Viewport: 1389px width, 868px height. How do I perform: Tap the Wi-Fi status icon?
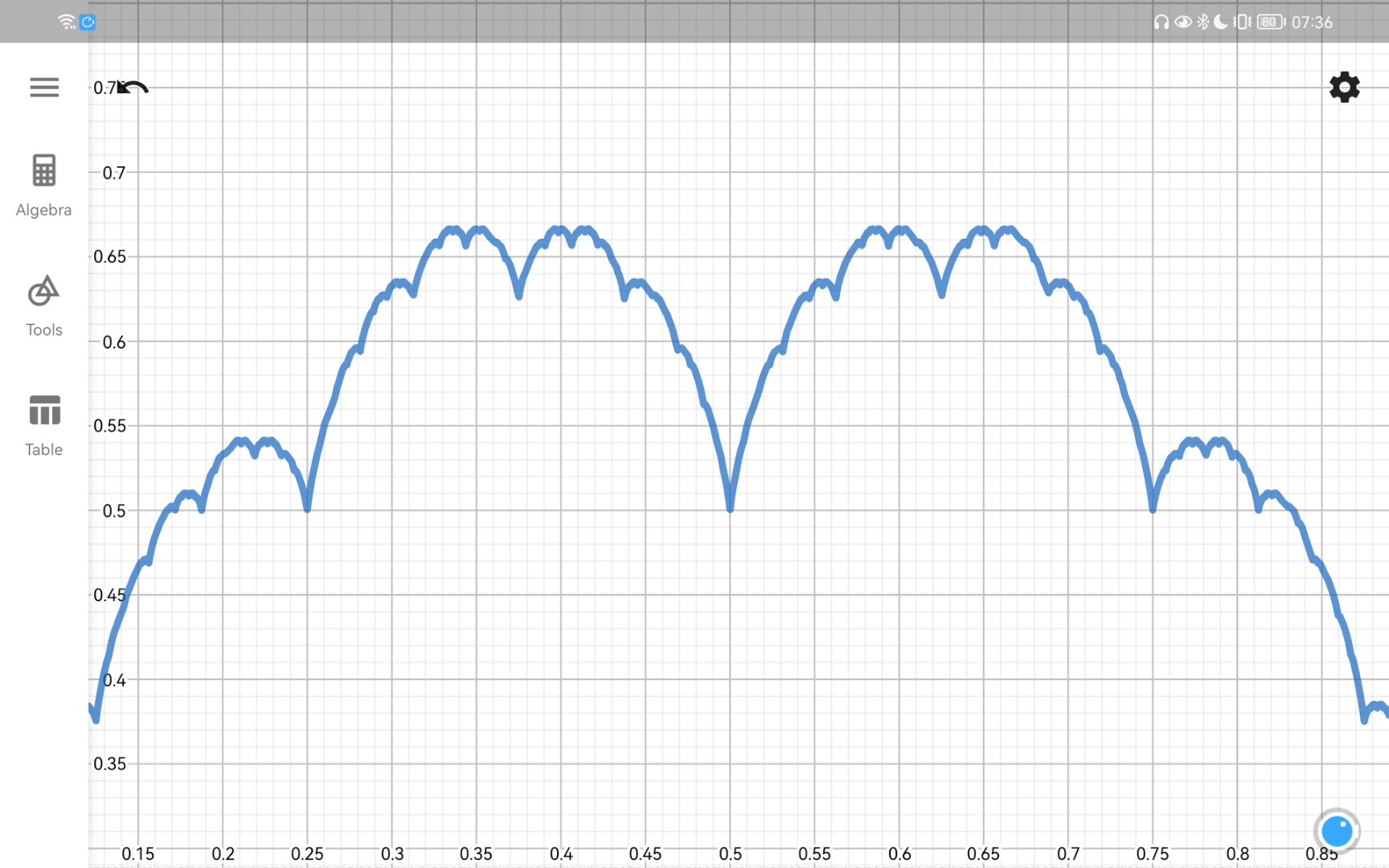(x=68, y=22)
